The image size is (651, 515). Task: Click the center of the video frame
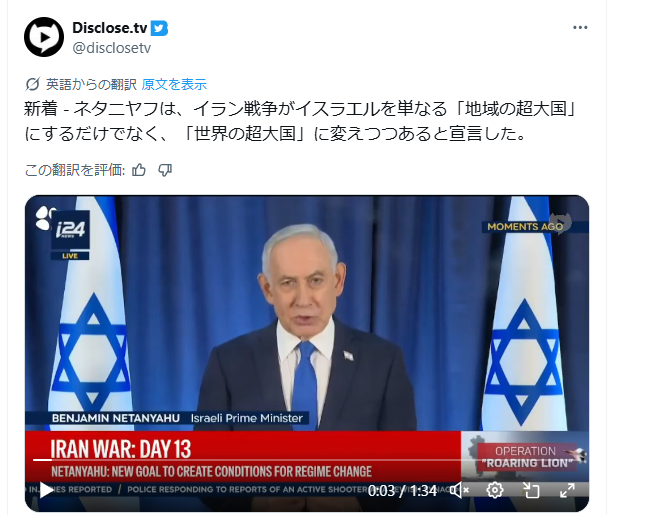coord(307,353)
